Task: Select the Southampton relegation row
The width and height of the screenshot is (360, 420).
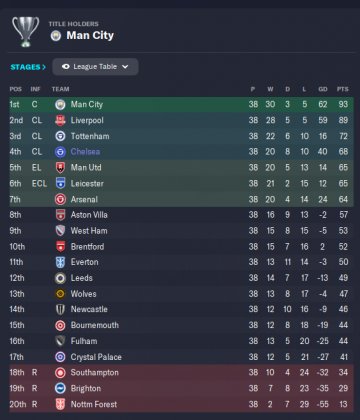Action: coord(181,372)
